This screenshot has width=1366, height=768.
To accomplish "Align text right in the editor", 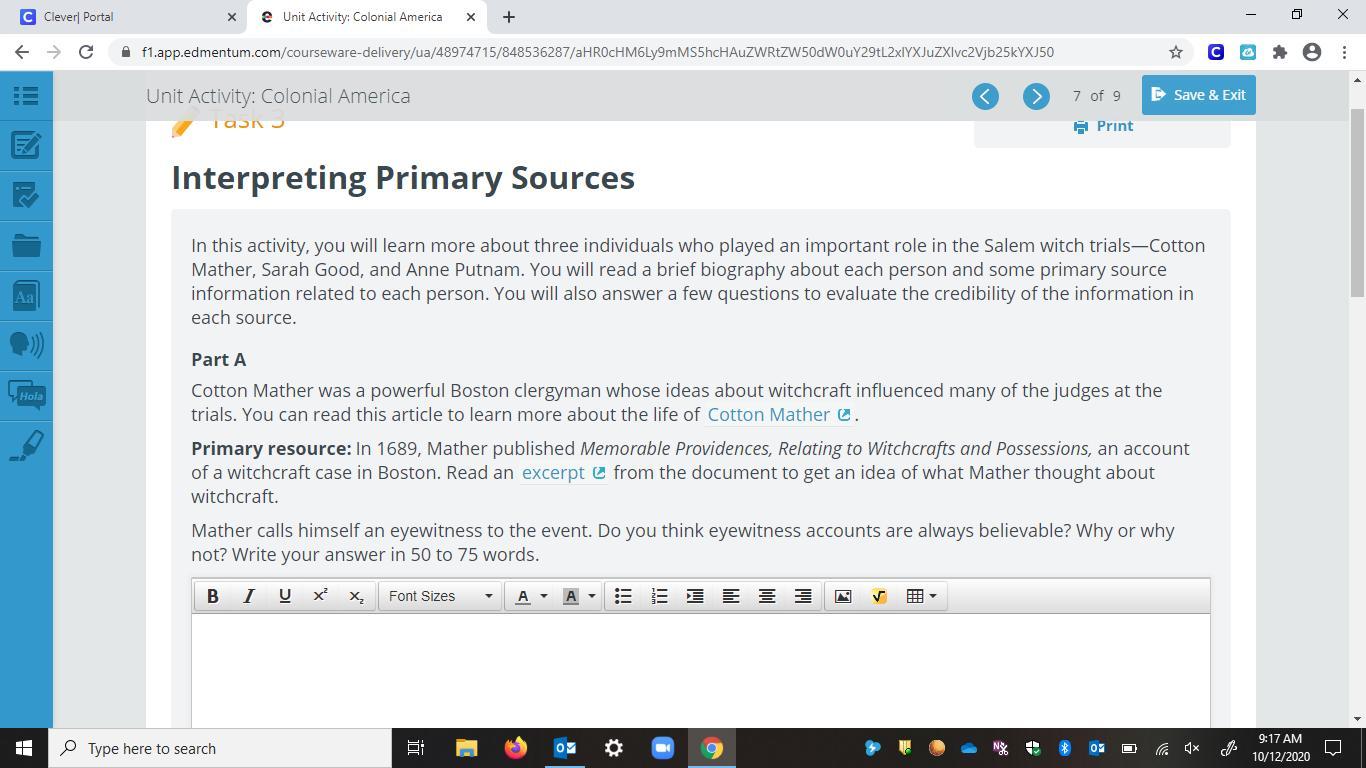I will [803, 596].
